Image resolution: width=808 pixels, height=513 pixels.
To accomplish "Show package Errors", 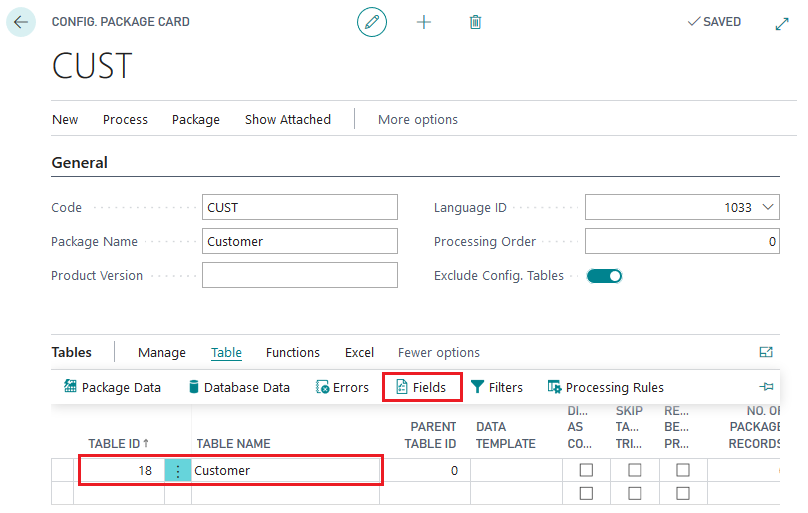I will click(342, 387).
